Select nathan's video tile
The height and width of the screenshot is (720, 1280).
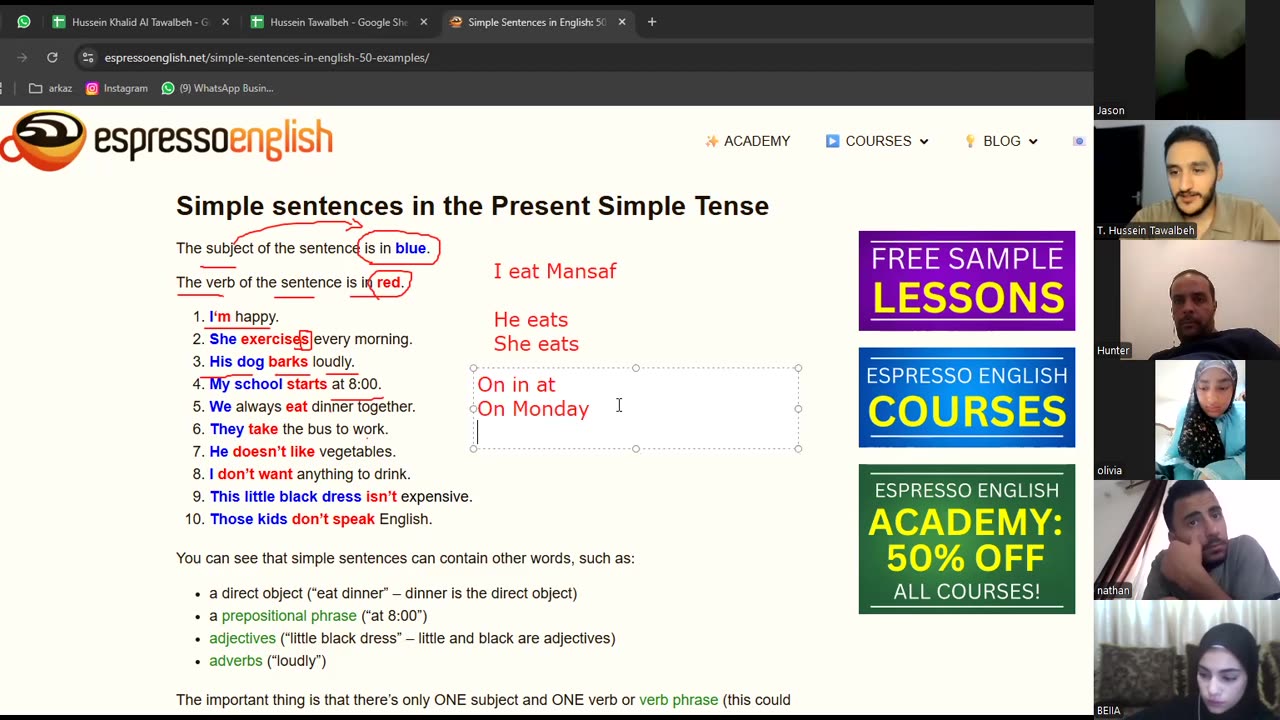coord(1187,540)
